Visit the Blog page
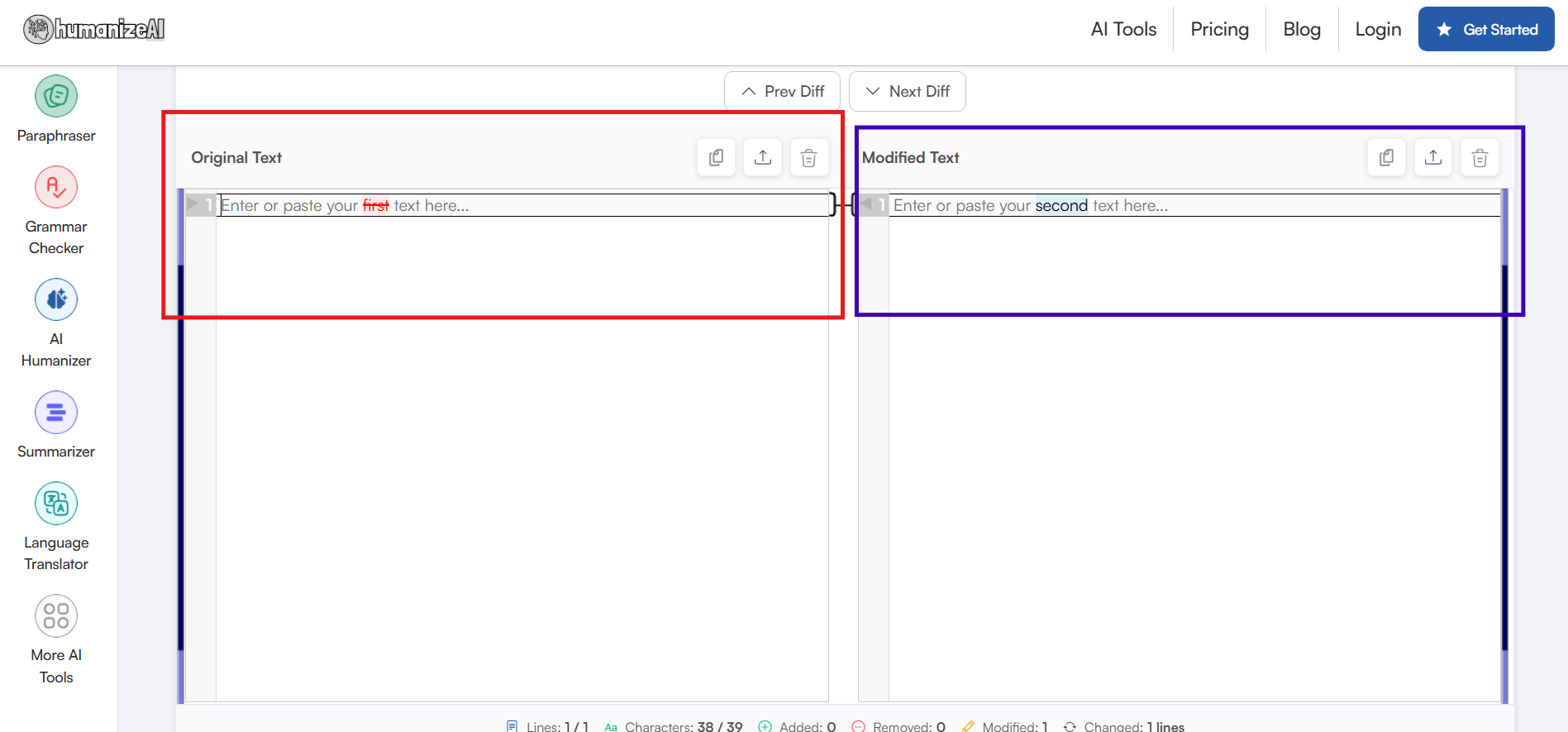This screenshot has height=732, width=1568. [1301, 30]
